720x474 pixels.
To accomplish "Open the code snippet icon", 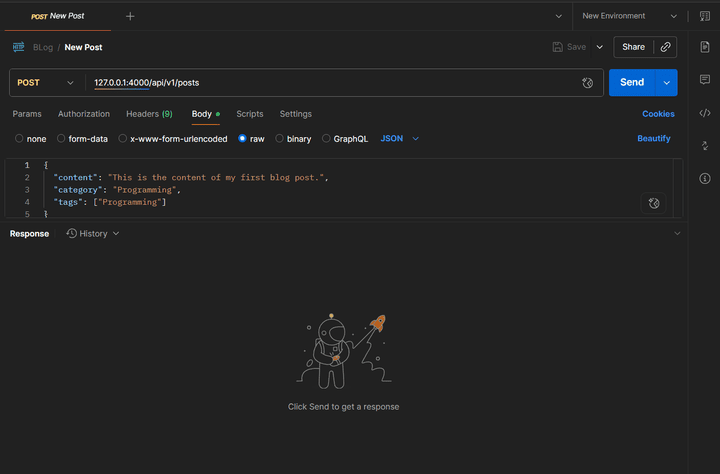I will 704,113.
